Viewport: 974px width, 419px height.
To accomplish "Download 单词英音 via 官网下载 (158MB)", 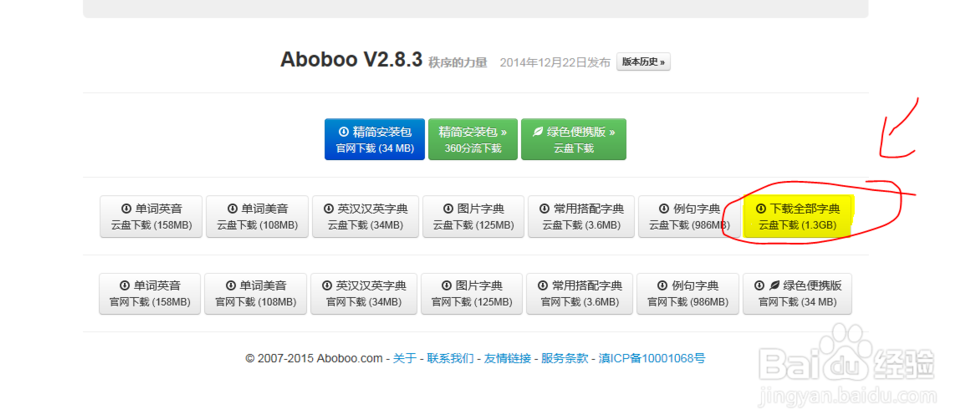I will (x=151, y=293).
